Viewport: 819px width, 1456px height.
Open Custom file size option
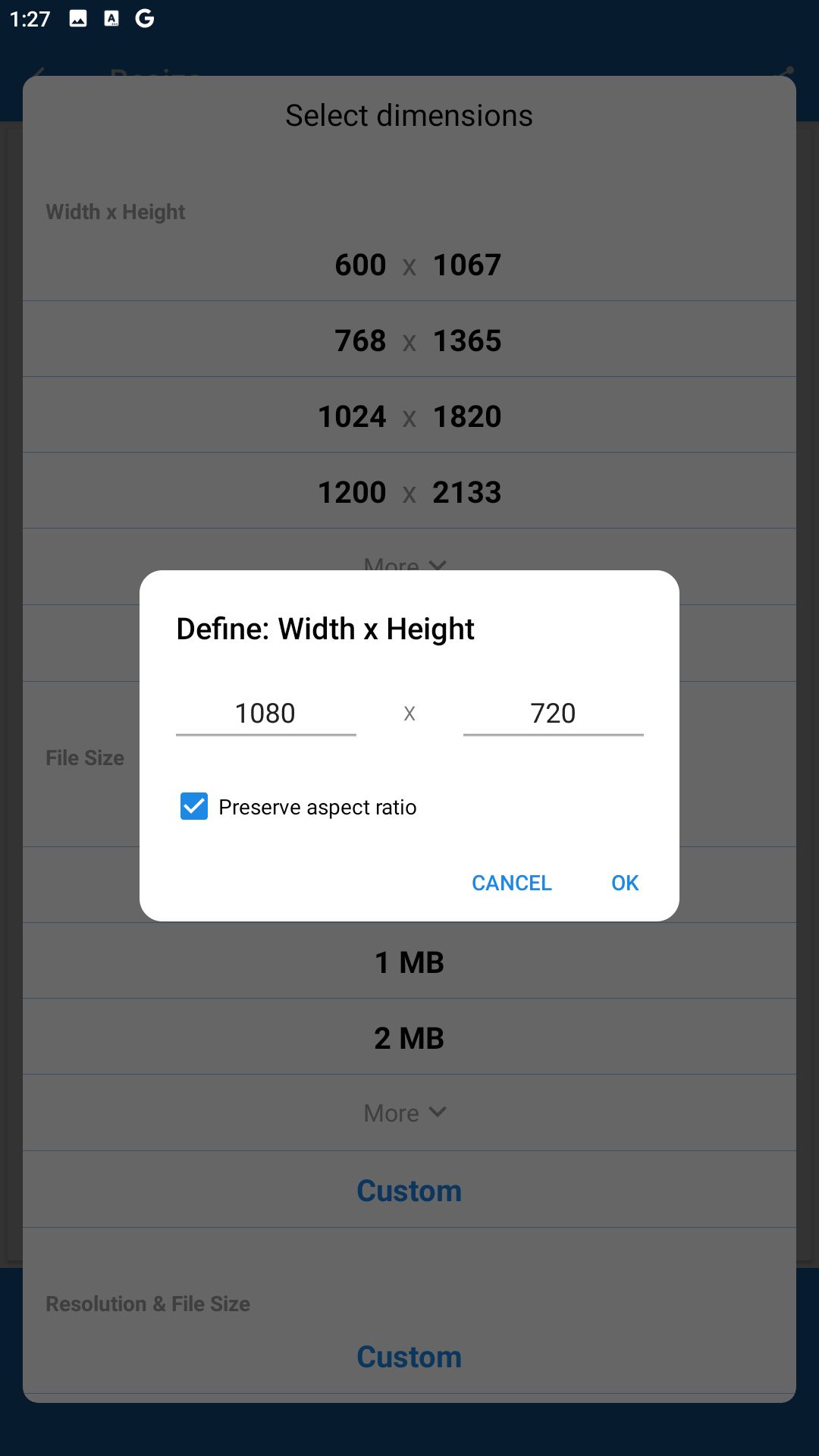coord(409,1191)
